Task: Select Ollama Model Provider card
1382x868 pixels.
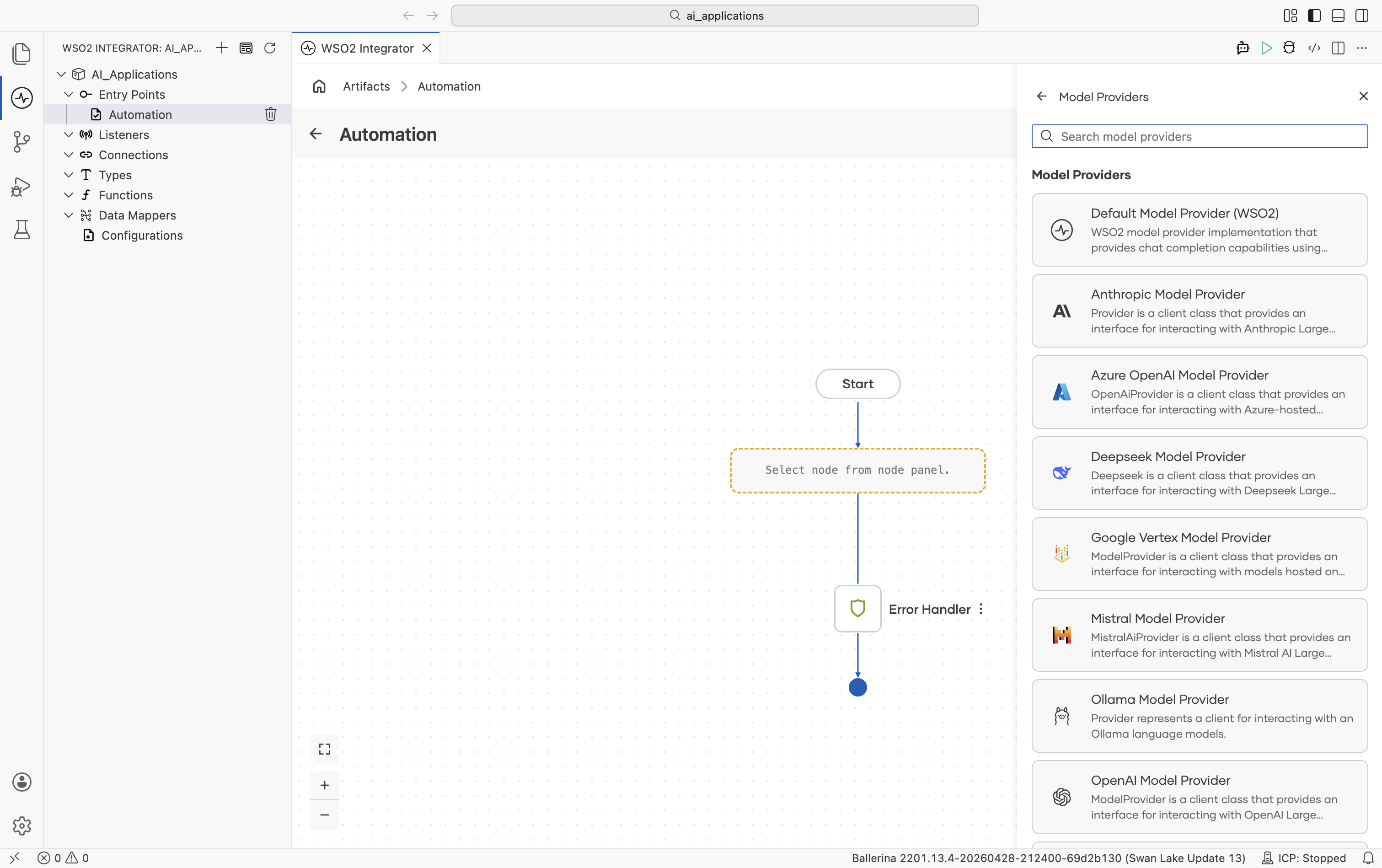Action: pyautogui.click(x=1200, y=716)
